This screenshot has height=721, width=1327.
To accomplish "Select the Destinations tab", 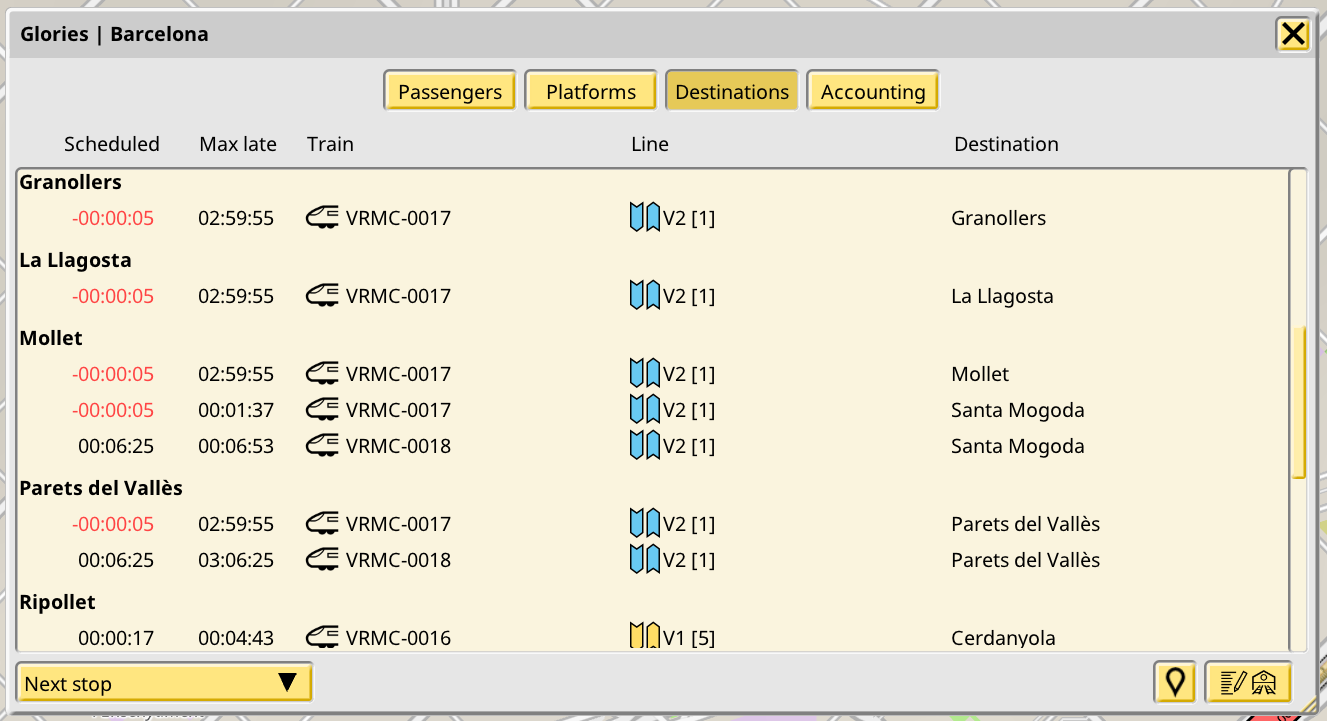I will pyautogui.click(x=732, y=92).
